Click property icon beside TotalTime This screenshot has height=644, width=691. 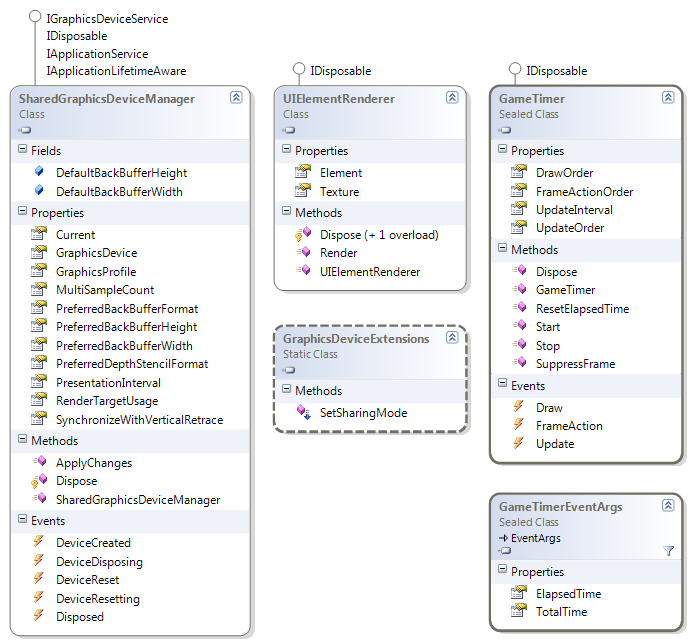tap(519, 610)
